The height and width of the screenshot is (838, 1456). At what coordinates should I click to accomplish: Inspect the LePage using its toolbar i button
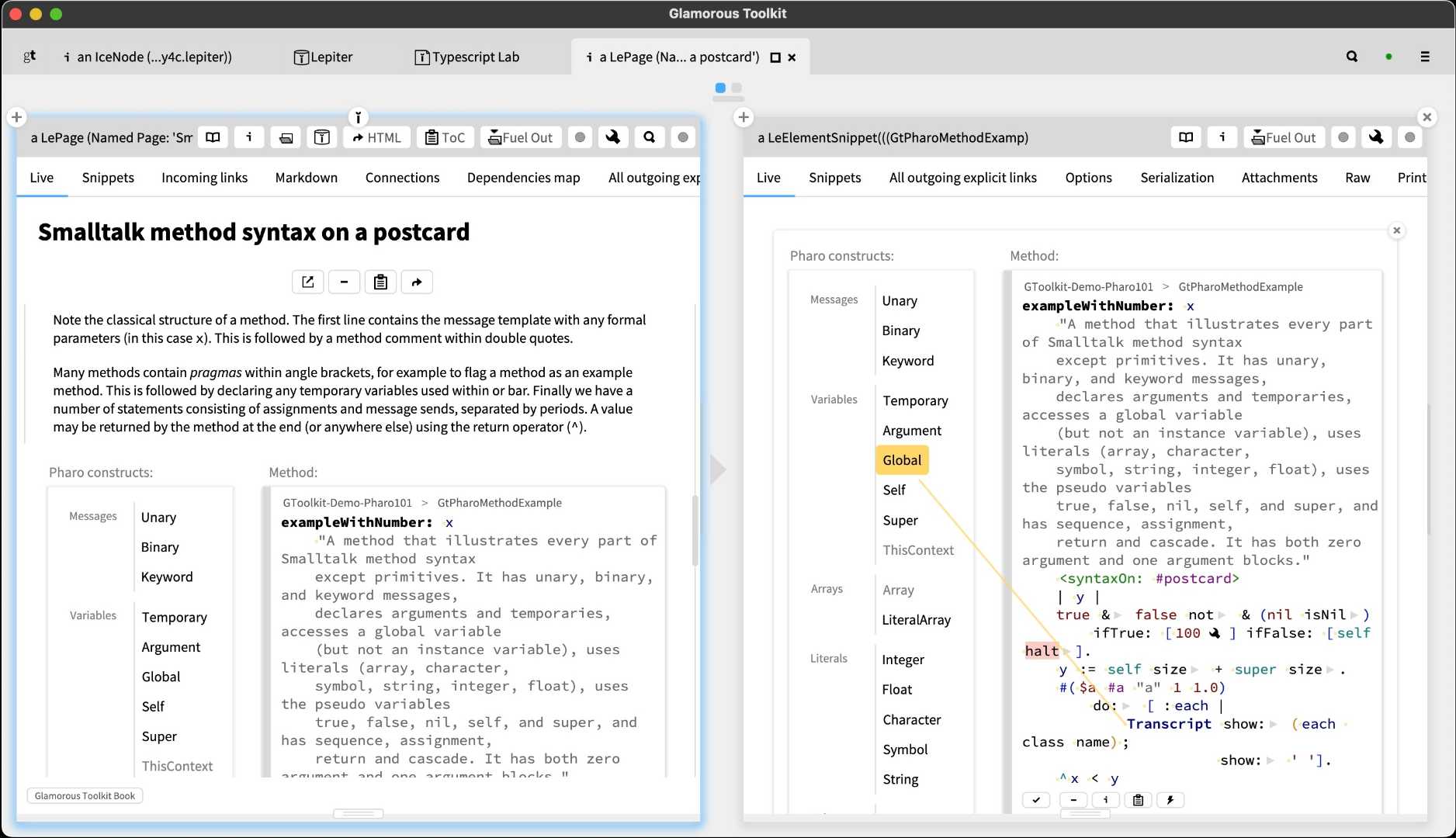point(248,137)
